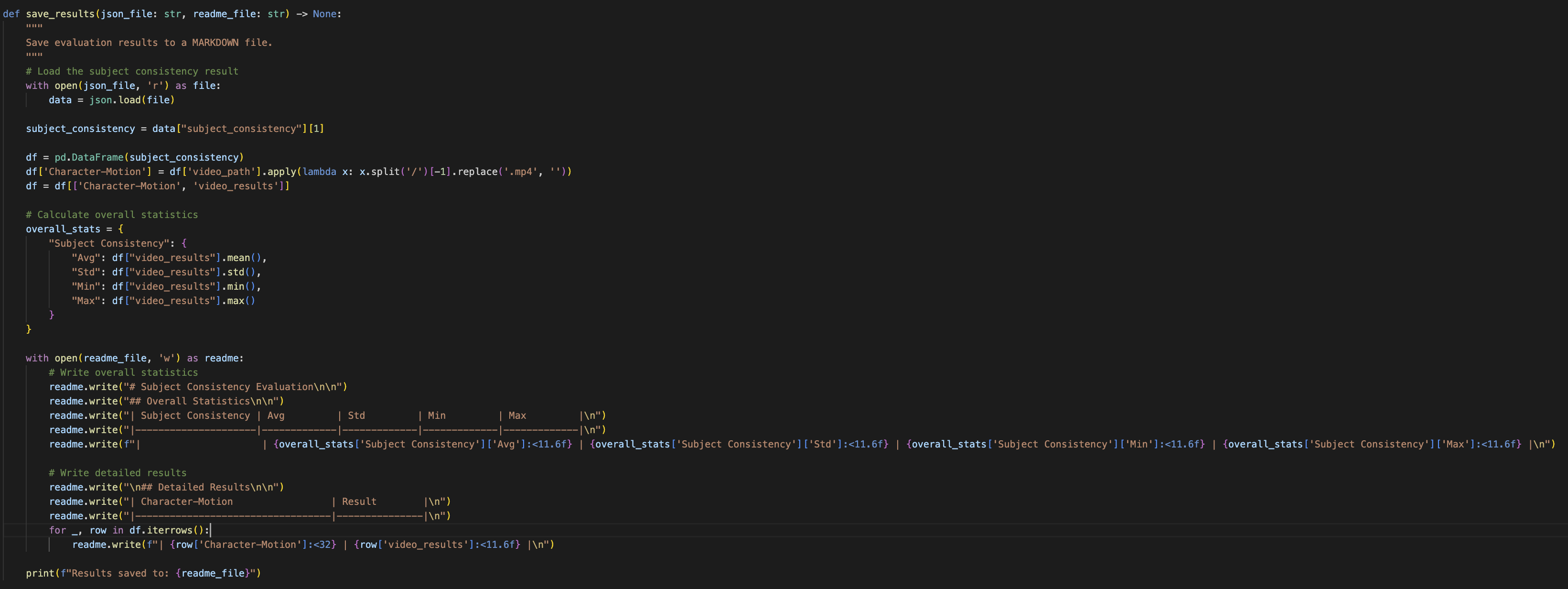Click the '# Write detailed results' comment
Viewport: 1568px width, 589px height.
point(118,473)
